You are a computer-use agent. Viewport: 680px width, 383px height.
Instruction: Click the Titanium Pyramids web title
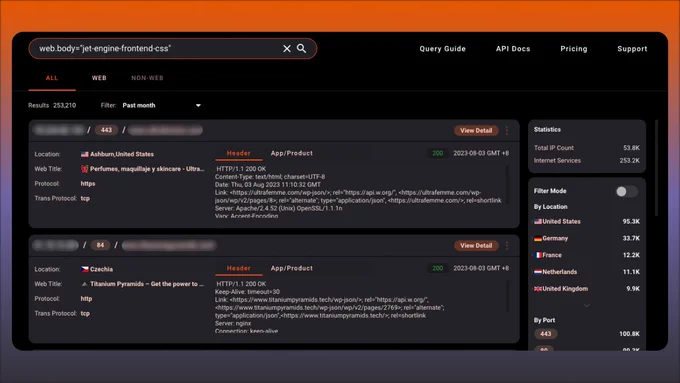click(147, 284)
